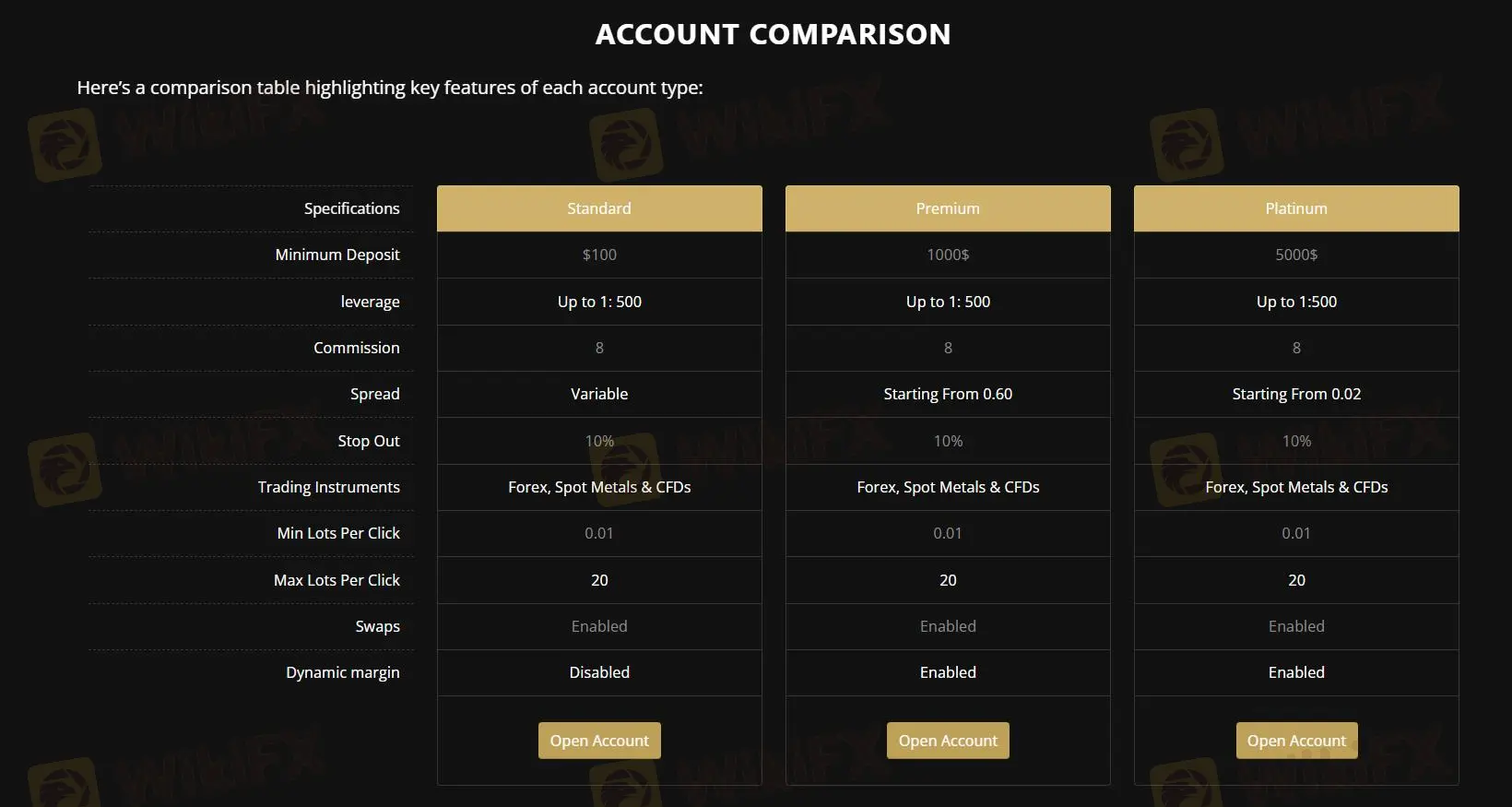
Task: Select the Dynamic margin Enabled cell under Platinum
Action: (x=1295, y=672)
